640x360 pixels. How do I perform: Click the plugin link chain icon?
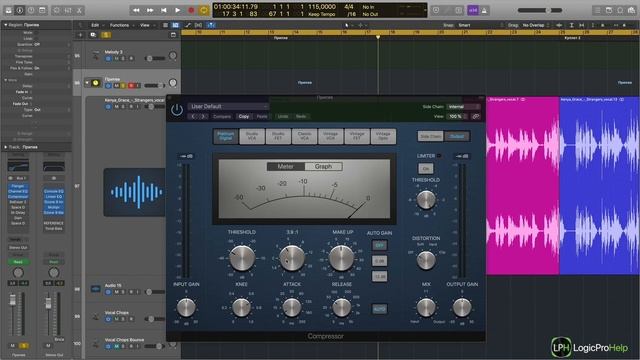pyautogui.click(x=476, y=116)
